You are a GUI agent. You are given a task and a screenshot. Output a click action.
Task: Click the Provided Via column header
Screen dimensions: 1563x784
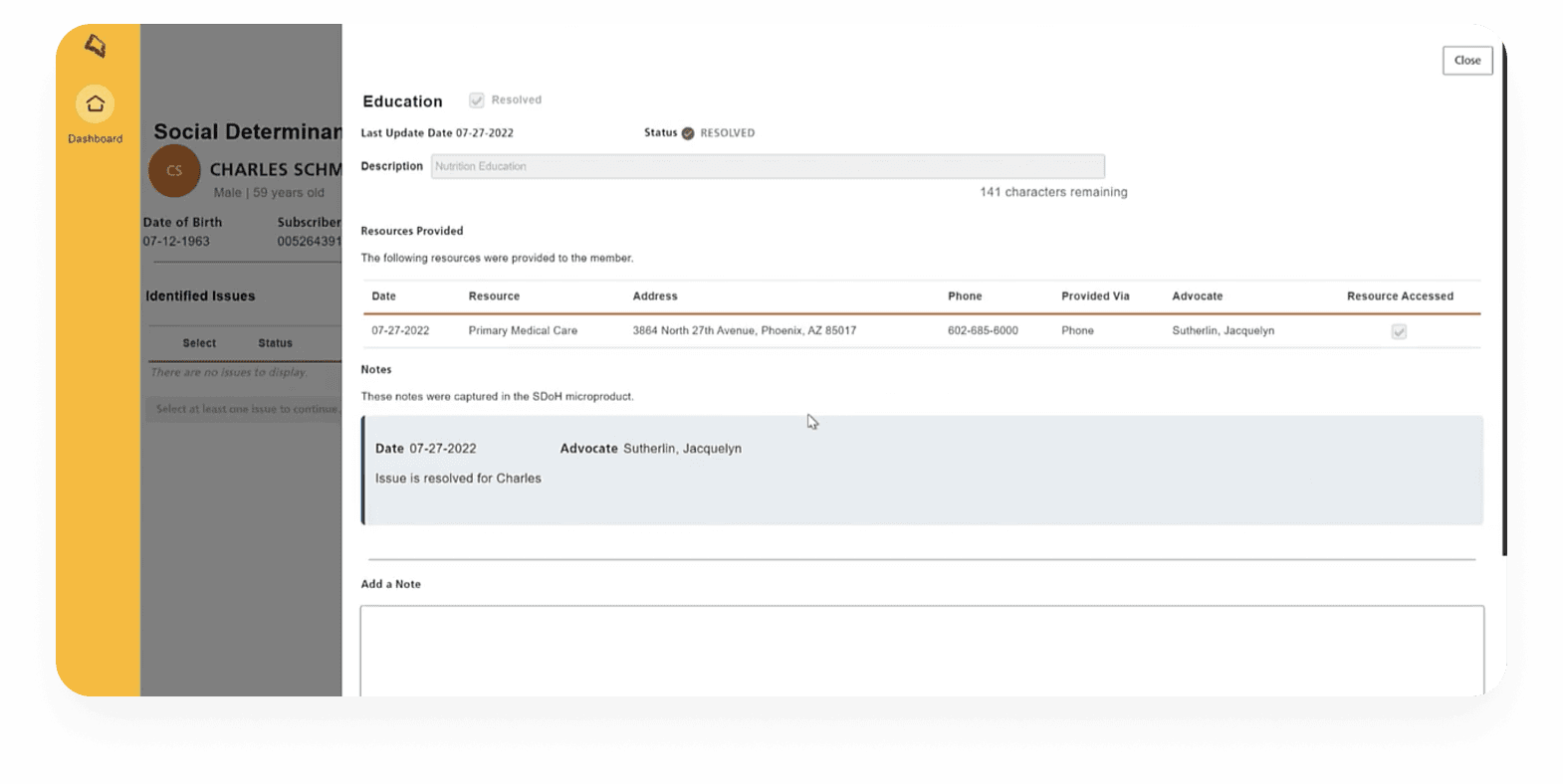(1095, 296)
